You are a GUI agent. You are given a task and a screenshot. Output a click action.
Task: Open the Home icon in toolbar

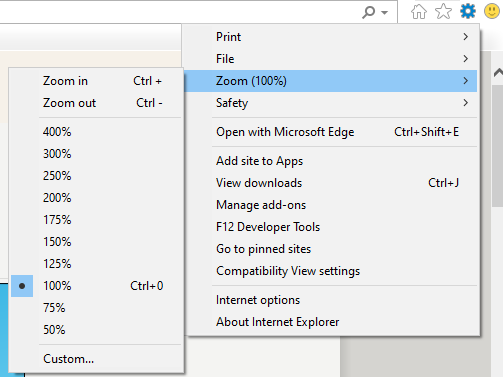(419, 11)
